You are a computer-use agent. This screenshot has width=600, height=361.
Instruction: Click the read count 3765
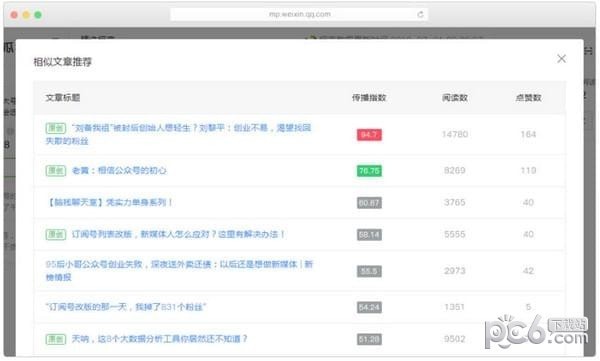pyautogui.click(x=455, y=202)
